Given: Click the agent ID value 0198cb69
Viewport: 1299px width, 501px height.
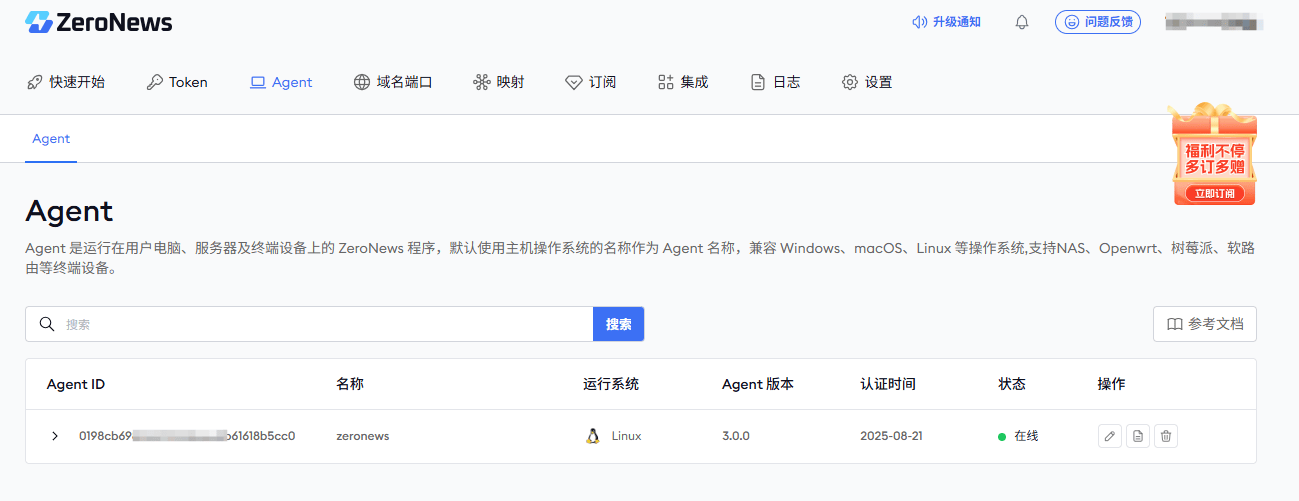Looking at the screenshot, I should [x=187, y=436].
